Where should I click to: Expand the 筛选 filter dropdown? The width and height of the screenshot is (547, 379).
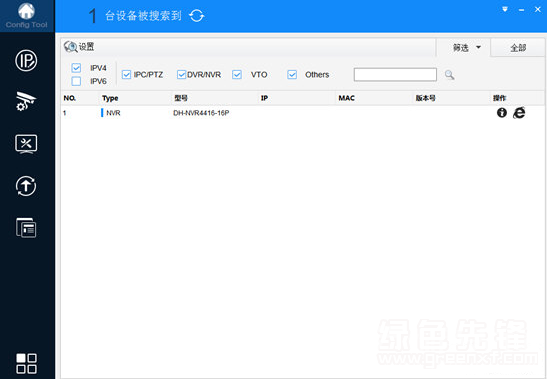click(467, 47)
